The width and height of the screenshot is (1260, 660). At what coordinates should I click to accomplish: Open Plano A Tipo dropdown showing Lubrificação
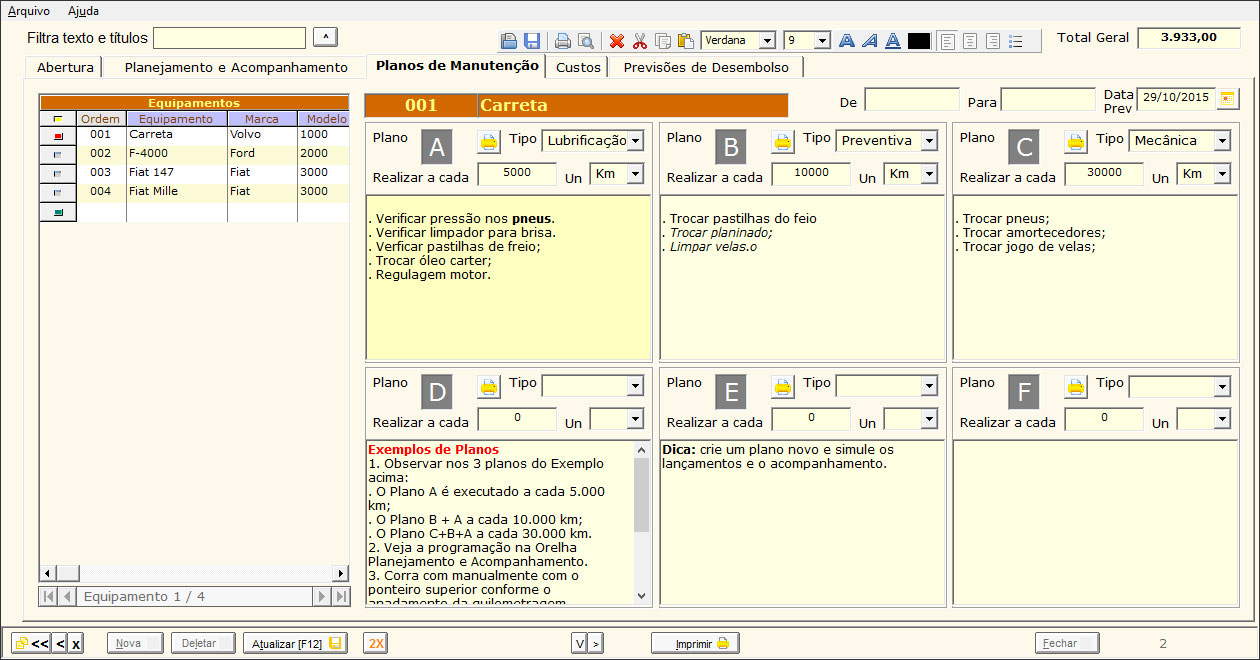[636, 141]
